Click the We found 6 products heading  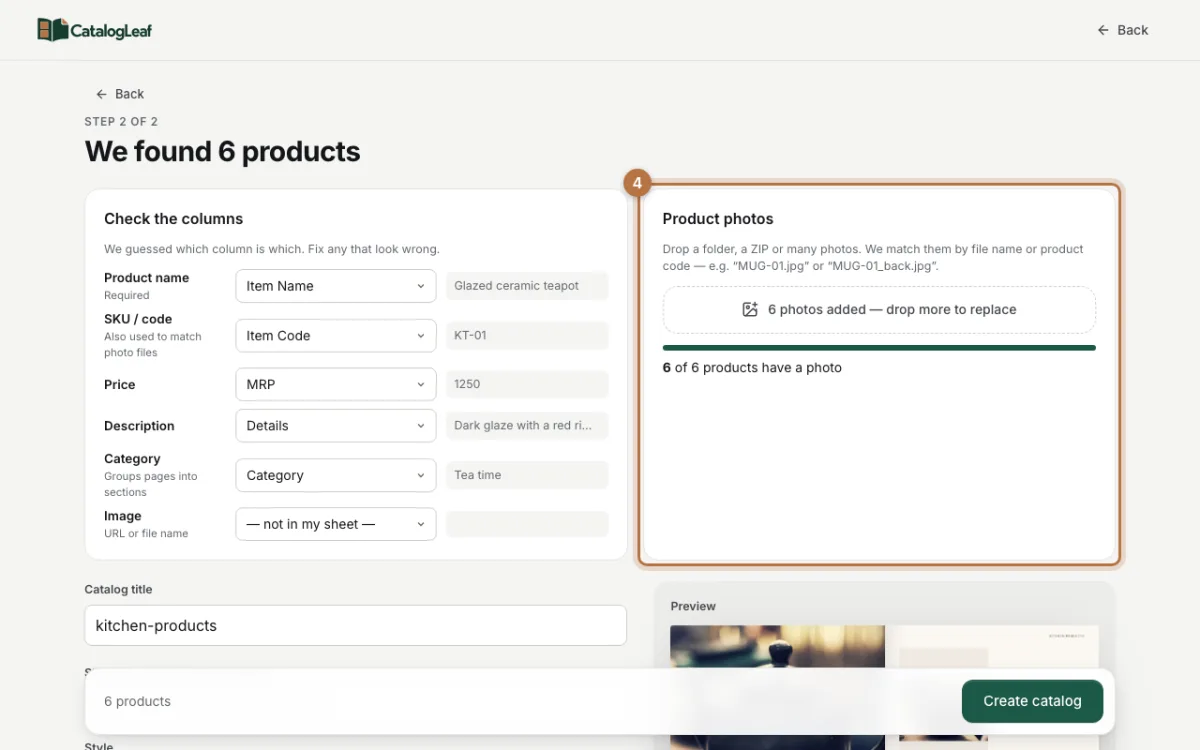[222, 152]
